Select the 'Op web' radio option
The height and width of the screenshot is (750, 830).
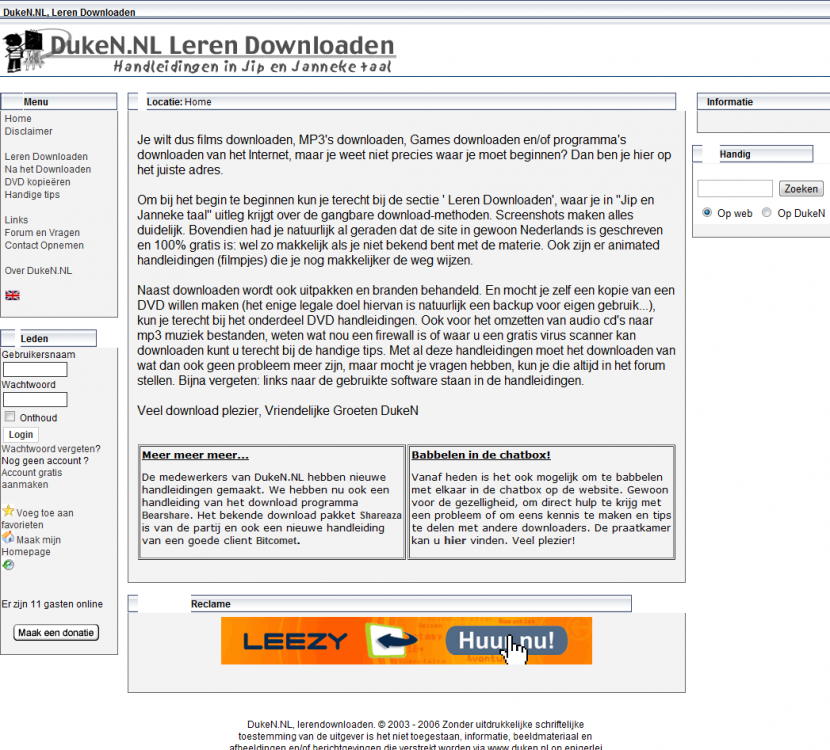tap(707, 212)
